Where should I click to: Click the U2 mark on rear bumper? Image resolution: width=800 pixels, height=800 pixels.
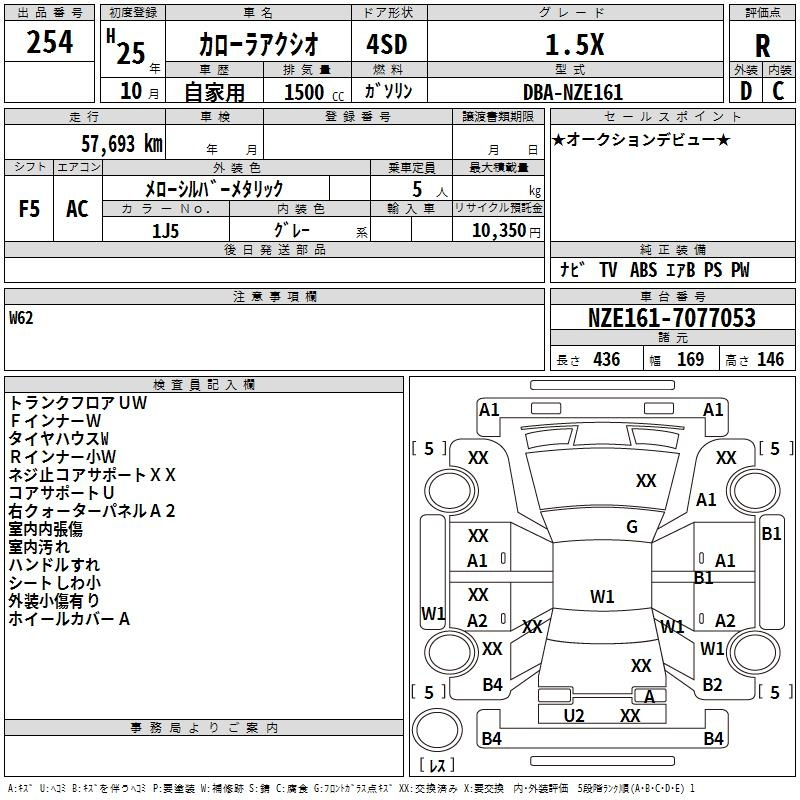pos(574,715)
